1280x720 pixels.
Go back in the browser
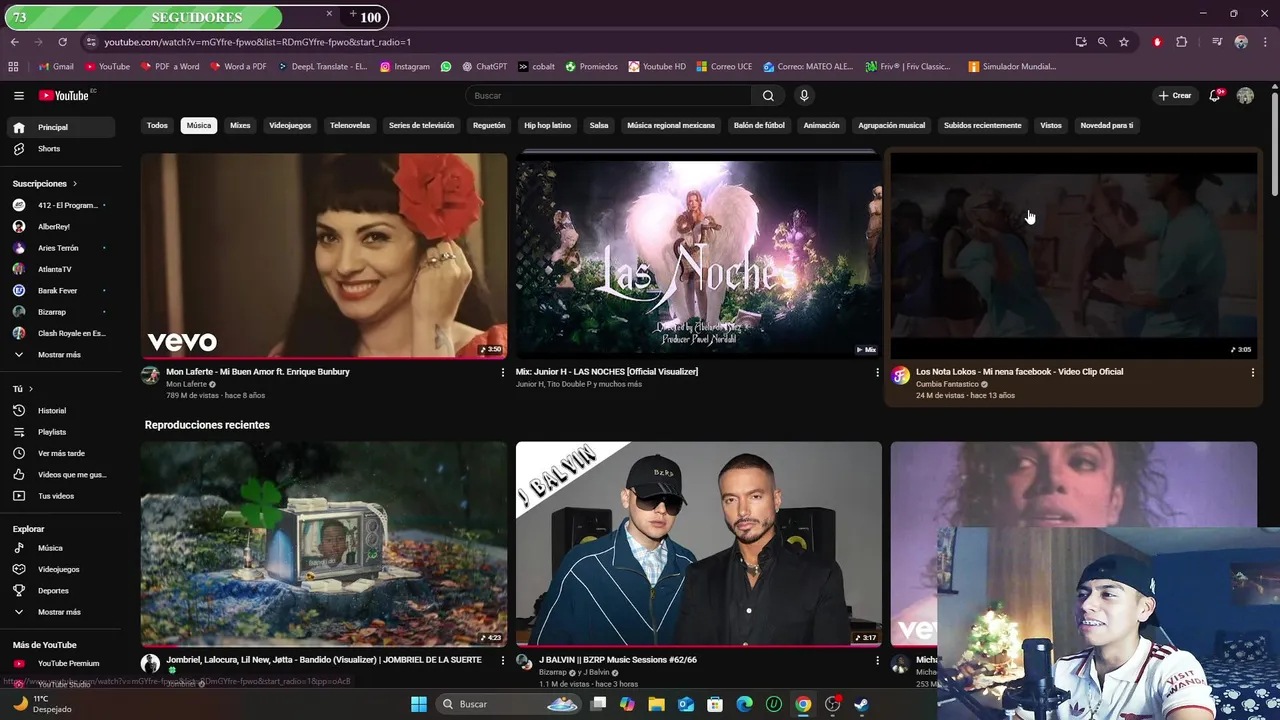14,42
